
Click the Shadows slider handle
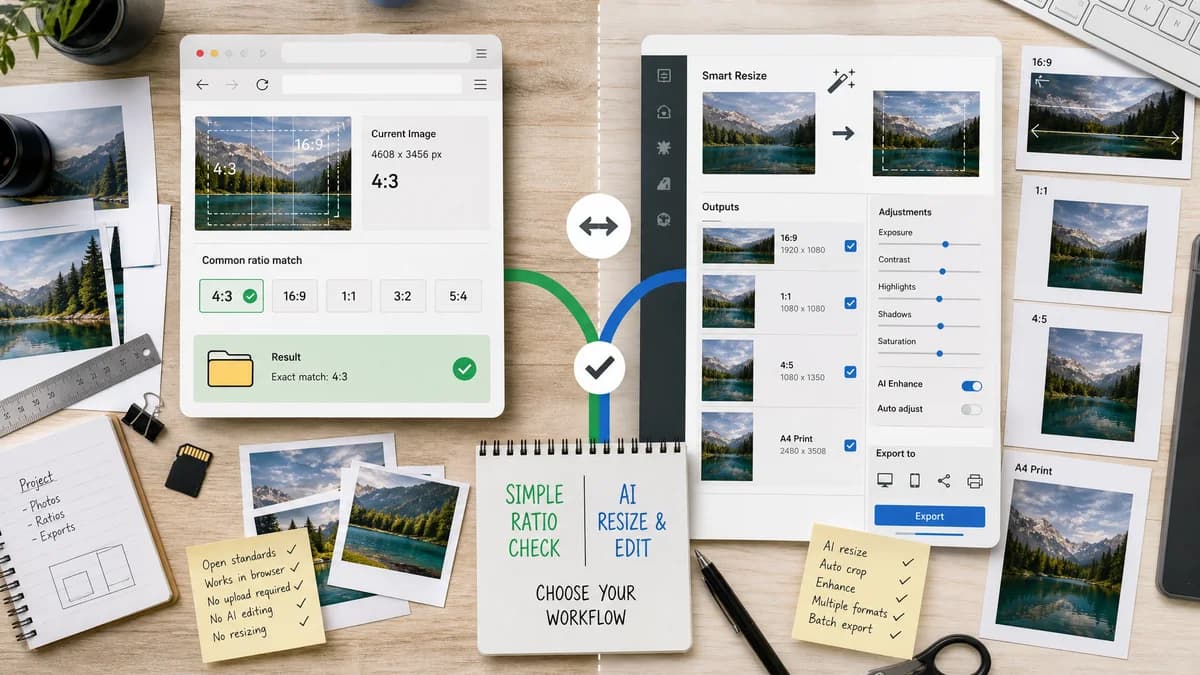940,326
